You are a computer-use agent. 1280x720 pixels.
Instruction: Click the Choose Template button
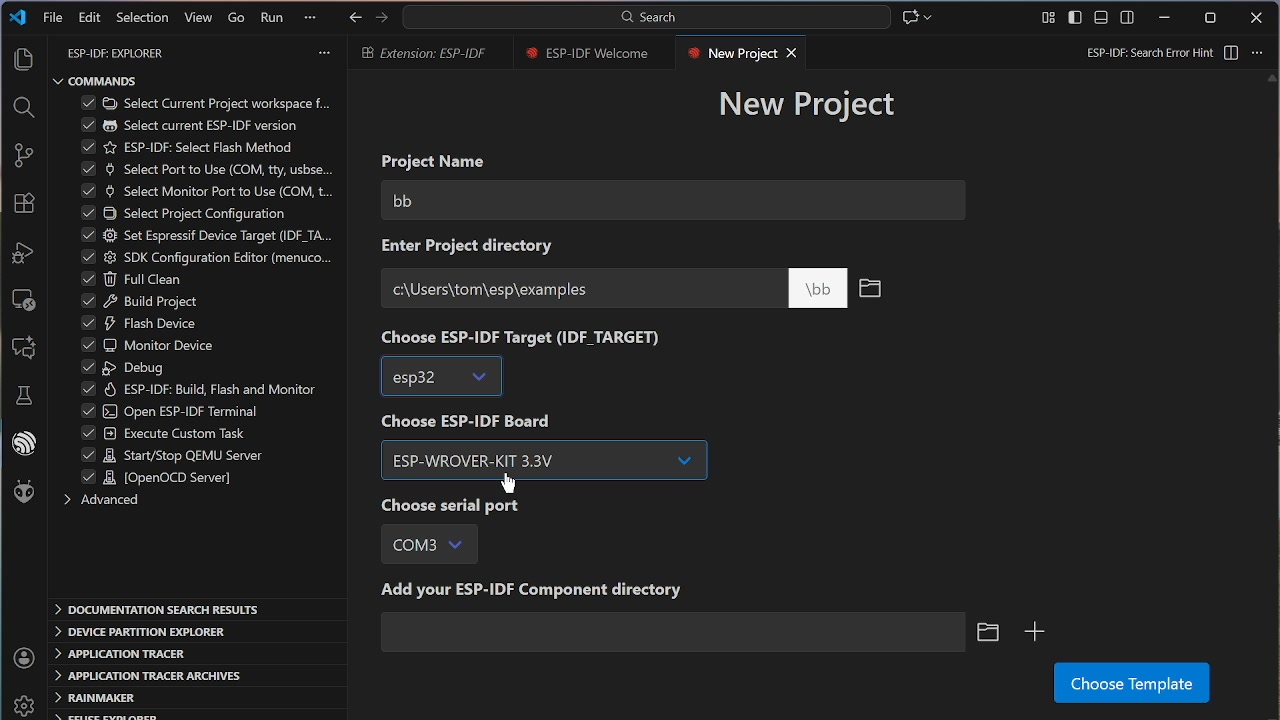1131,684
